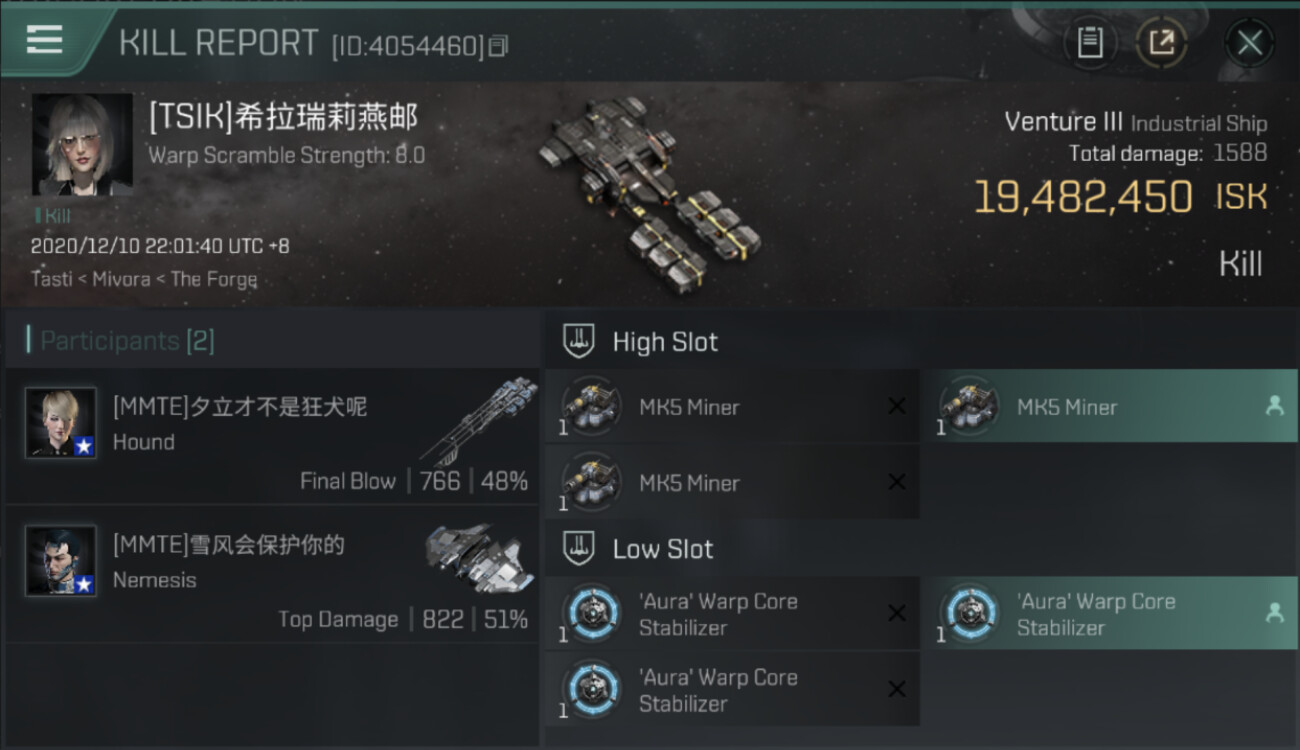Open the Hound pilot's portrait

[61, 423]
